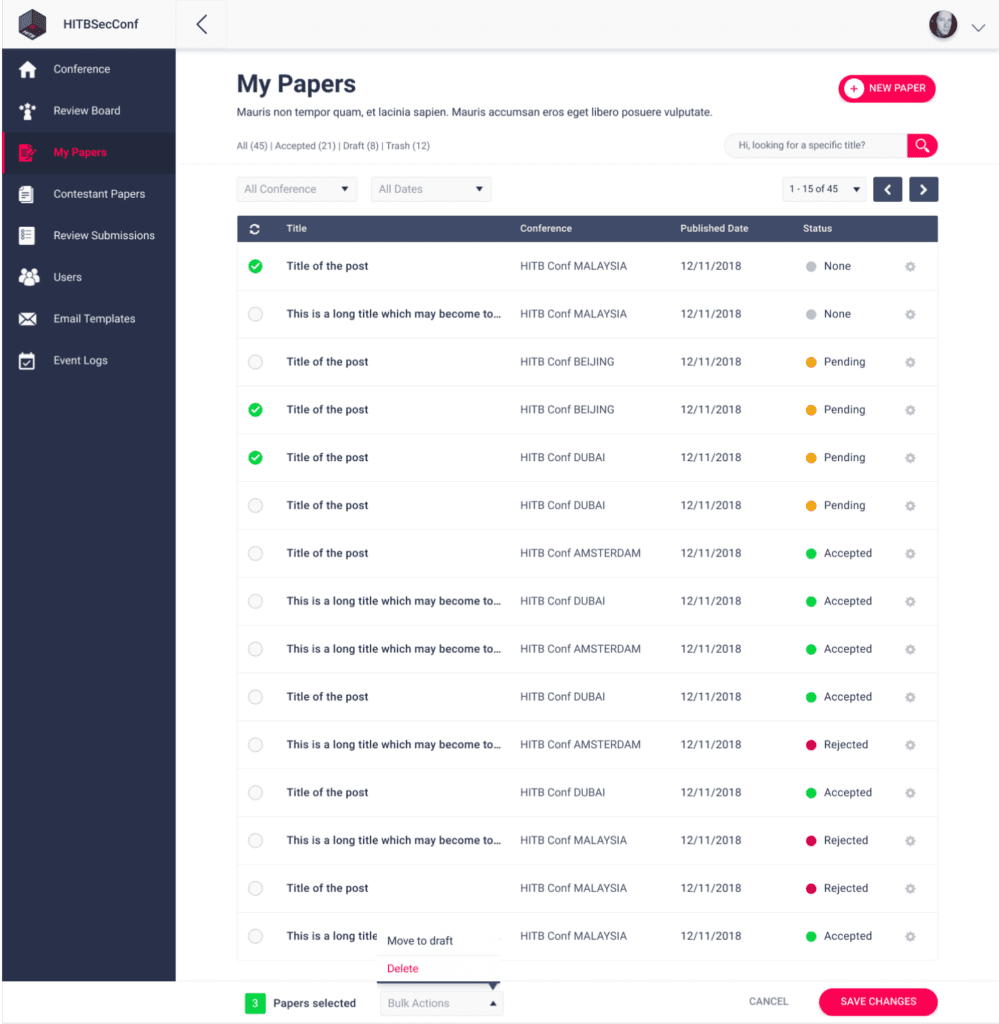Select the paper for HITB Conf AMSTERDAM with Accepted status
This screenshot has height=1024, width=999.
click(255, 553)
